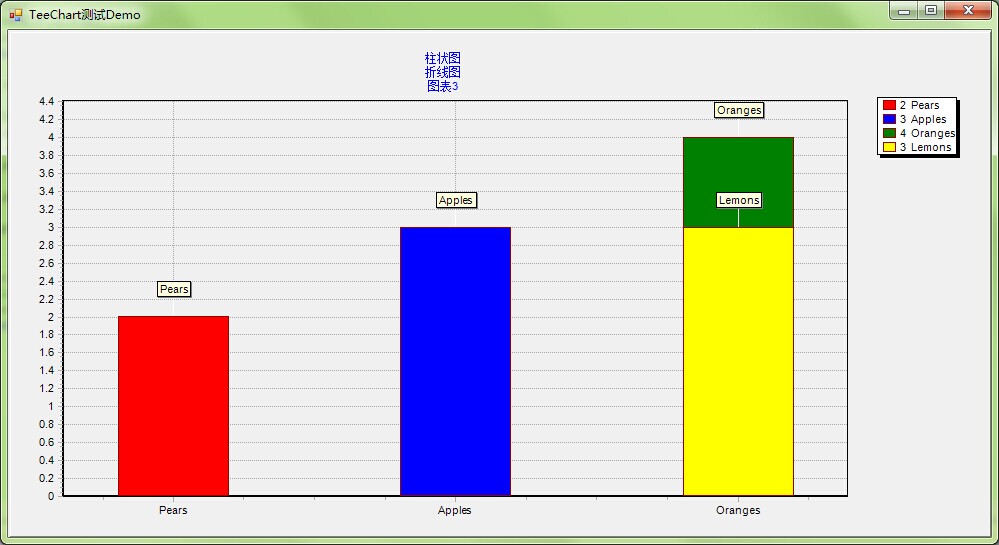Image resolution: width=999 pixels, height=545 pixels.
Task: Click the 0 y-axis value
Action: [51, 496]
